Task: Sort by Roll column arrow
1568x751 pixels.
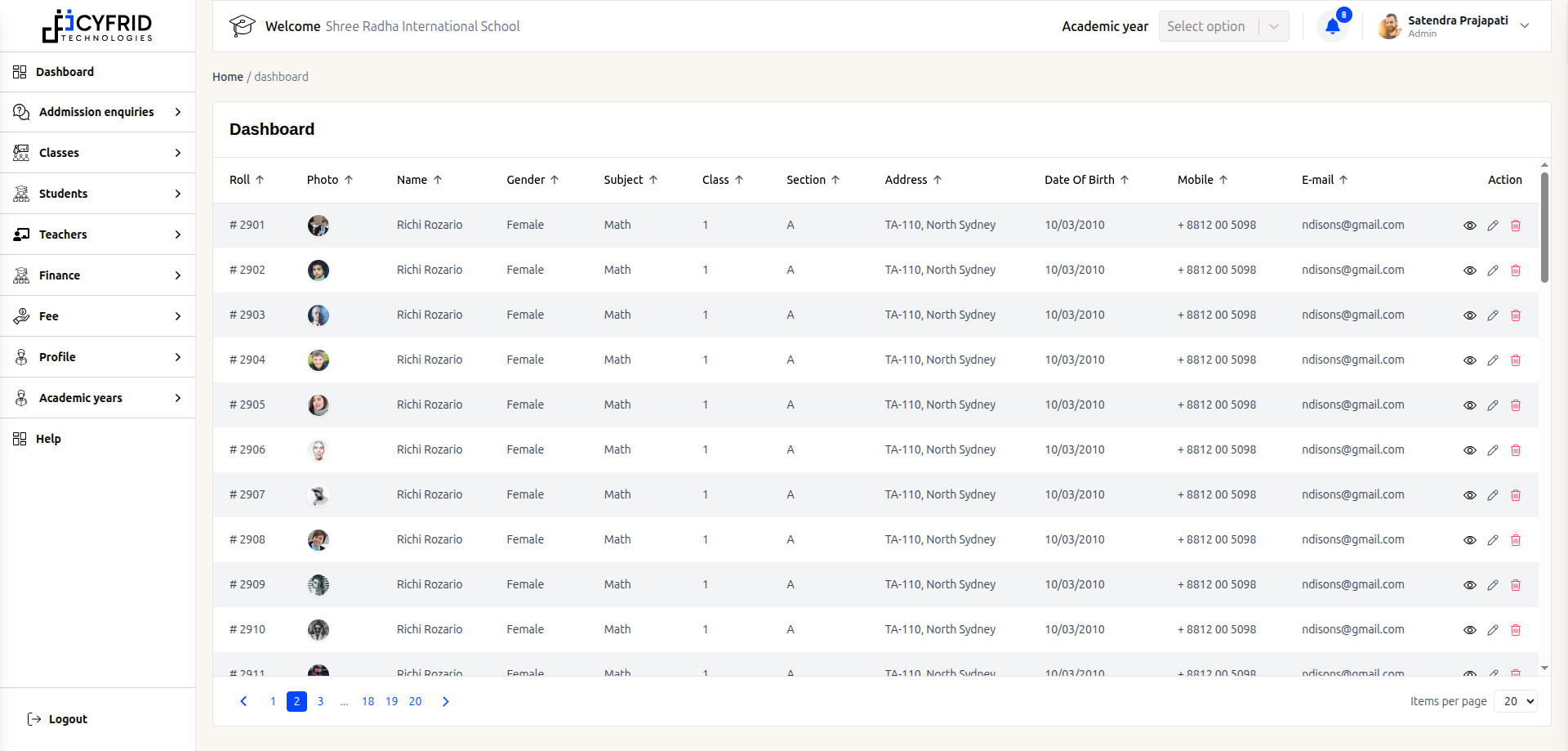Action: 260,180
